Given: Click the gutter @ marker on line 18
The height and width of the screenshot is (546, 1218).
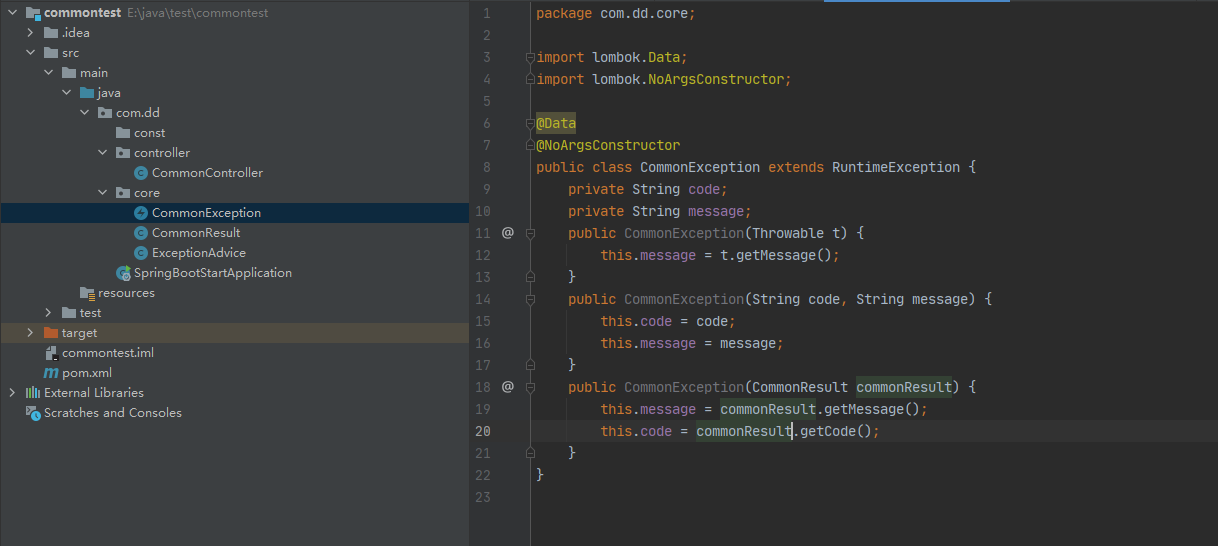Looking at the screenshot, I should [x=507, y=387].
